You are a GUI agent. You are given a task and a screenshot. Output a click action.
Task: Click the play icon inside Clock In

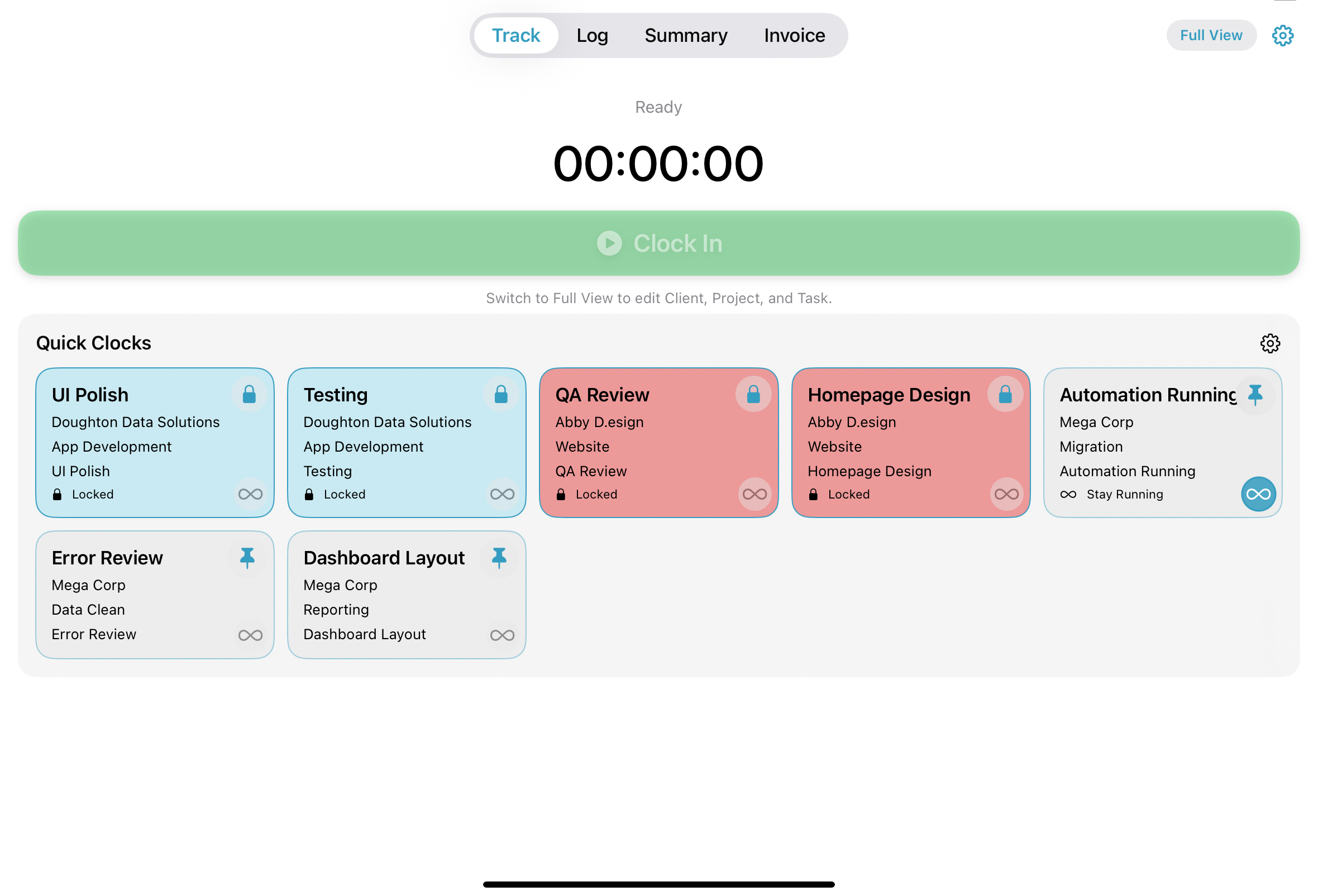tap(610, 243)
